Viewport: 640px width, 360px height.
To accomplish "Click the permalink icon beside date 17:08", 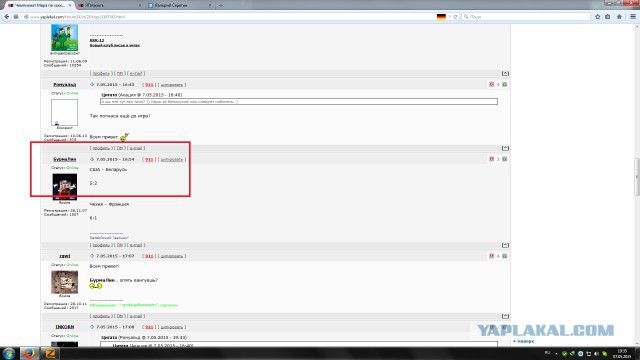I will click(x=92, y=327).
